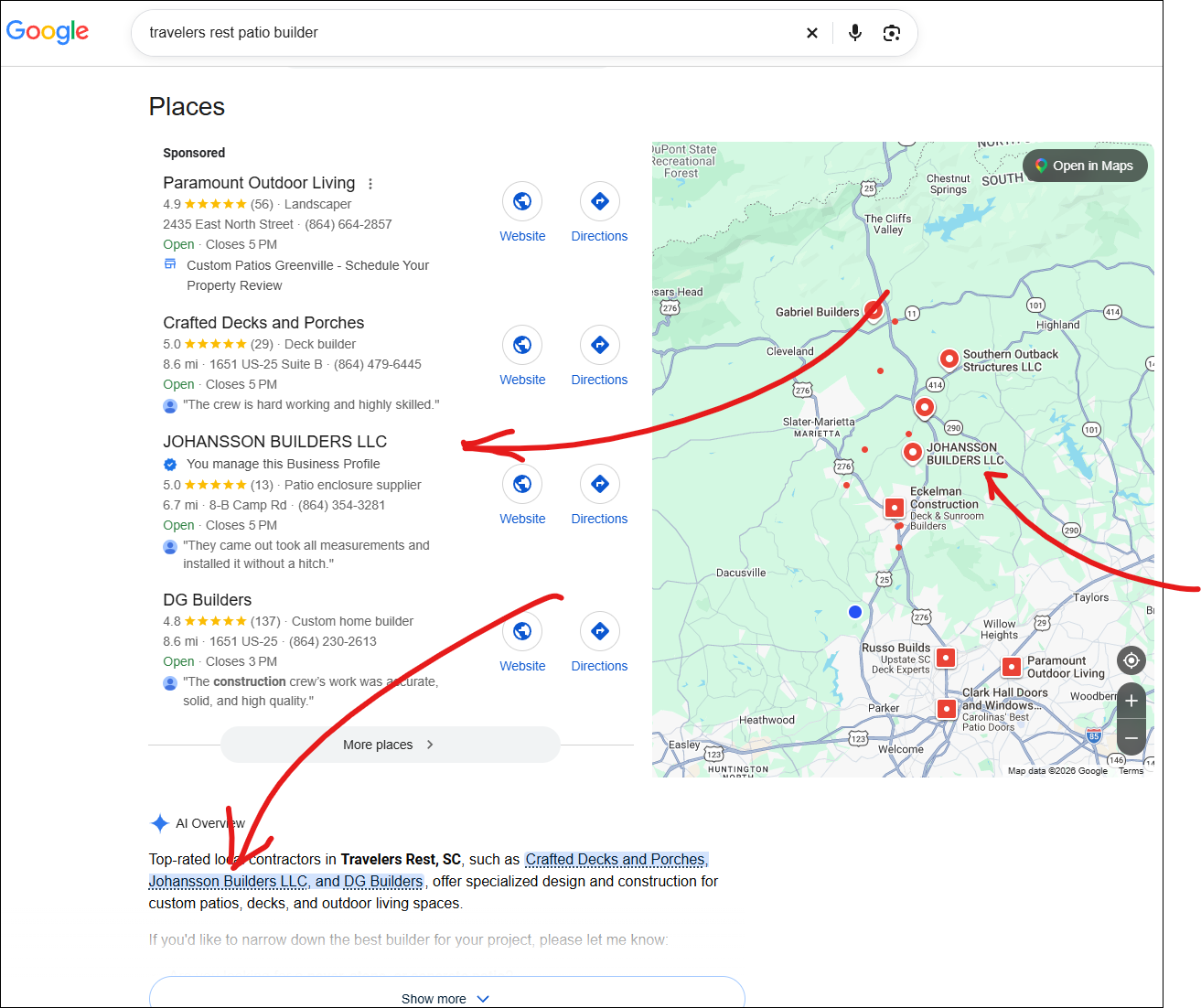Get directions to DG Builders
The height and width of the screenshot is (1008, 1201).
click(x=599, y=631)
